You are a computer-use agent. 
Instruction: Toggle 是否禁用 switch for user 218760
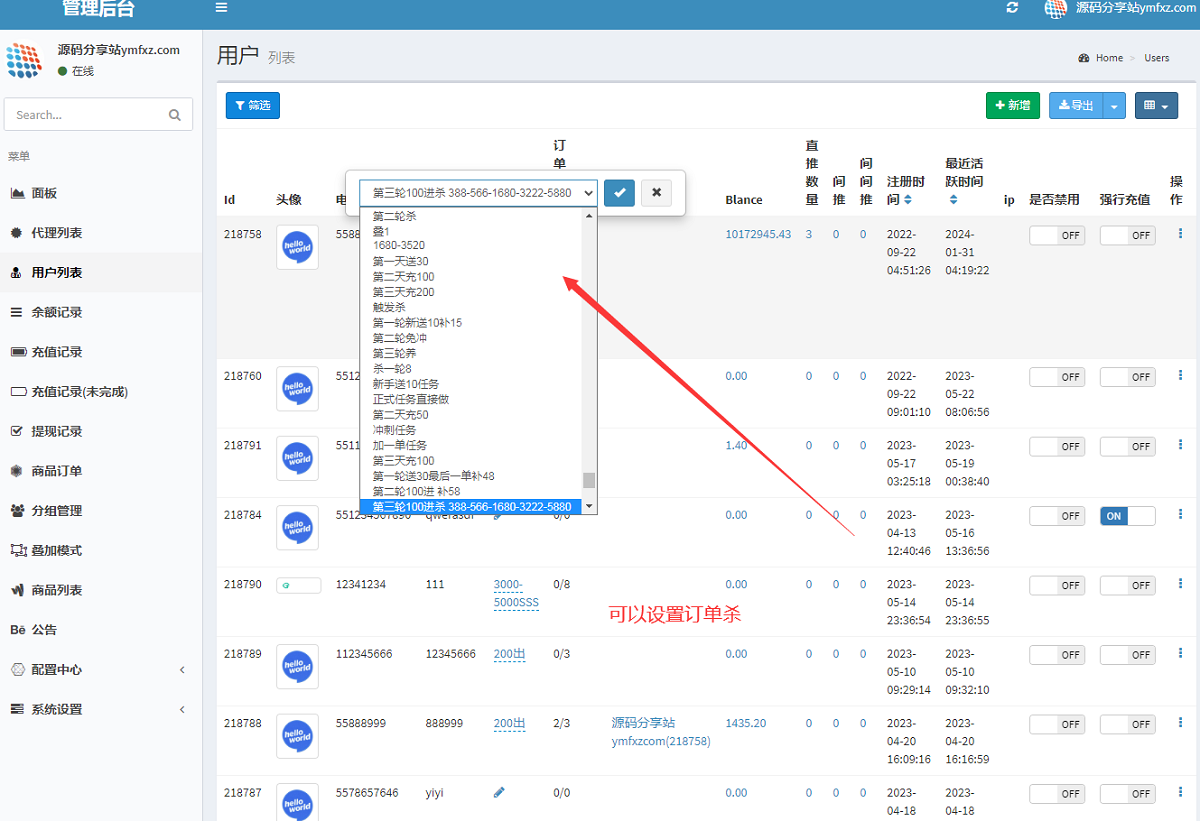tap(1057, 377)
